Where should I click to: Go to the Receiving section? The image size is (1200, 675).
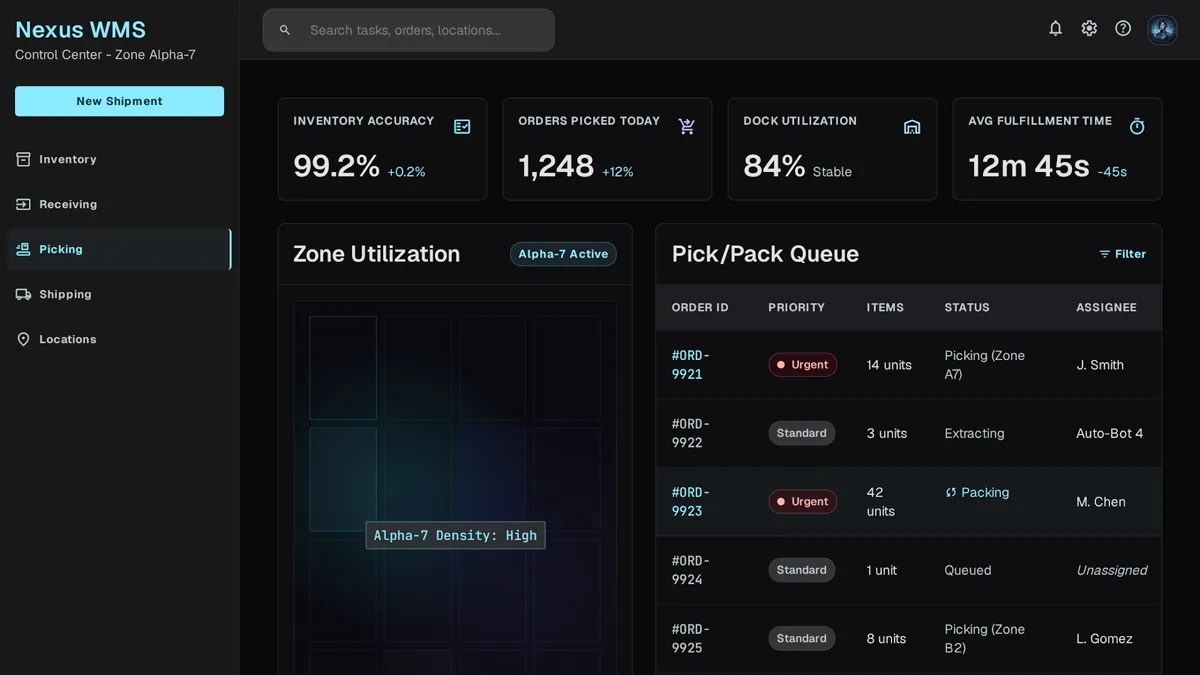click(x=119, y=204)
